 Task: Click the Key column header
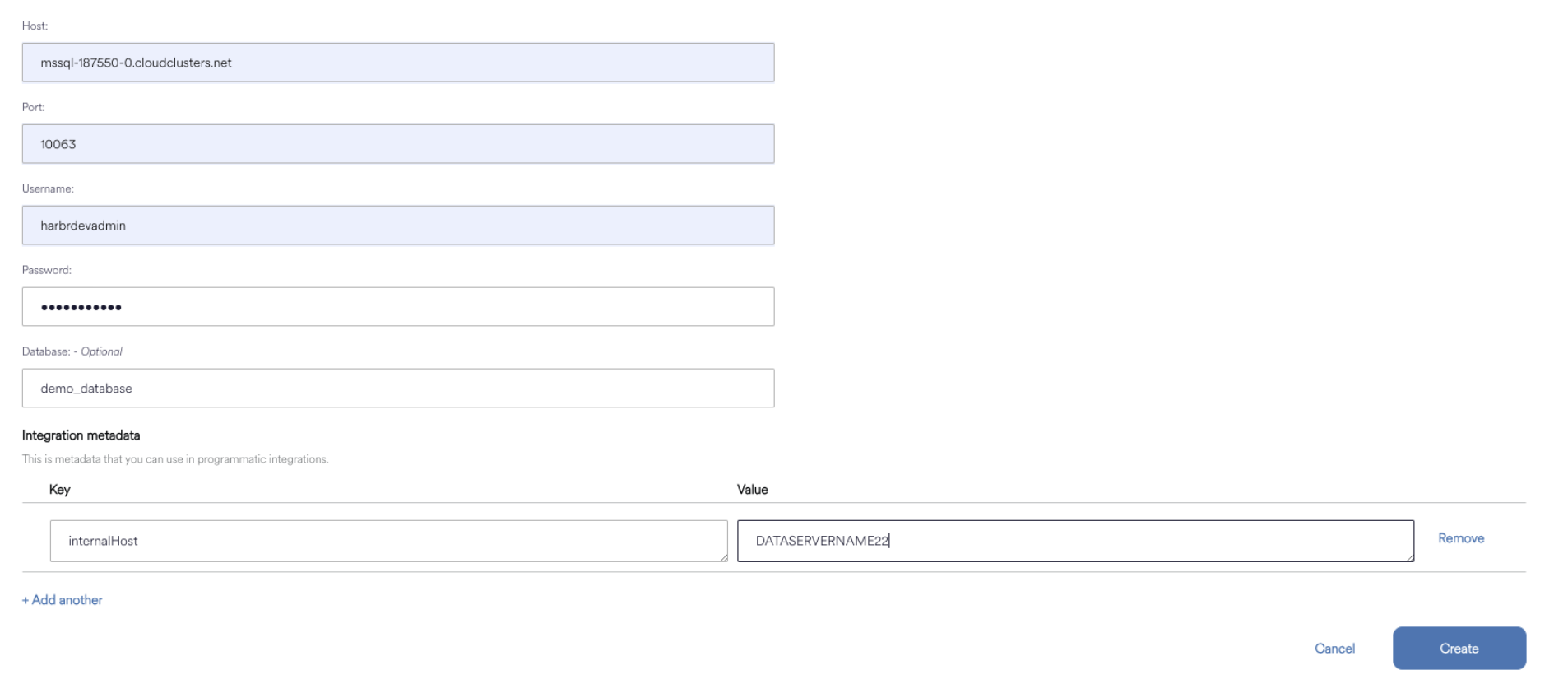(60, 490)
